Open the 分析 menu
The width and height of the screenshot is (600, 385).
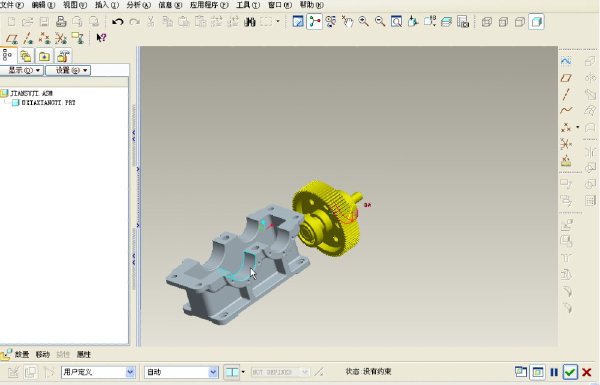point(138,5)
